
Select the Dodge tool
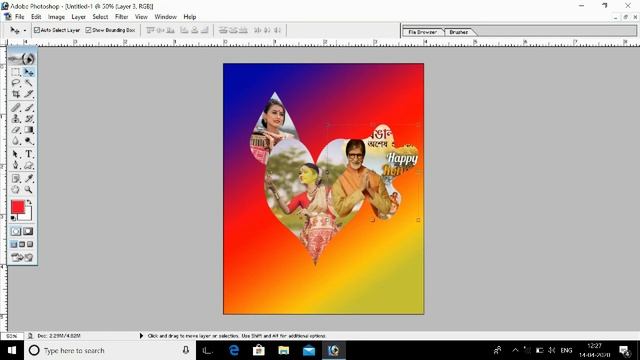tap(29, 141)
